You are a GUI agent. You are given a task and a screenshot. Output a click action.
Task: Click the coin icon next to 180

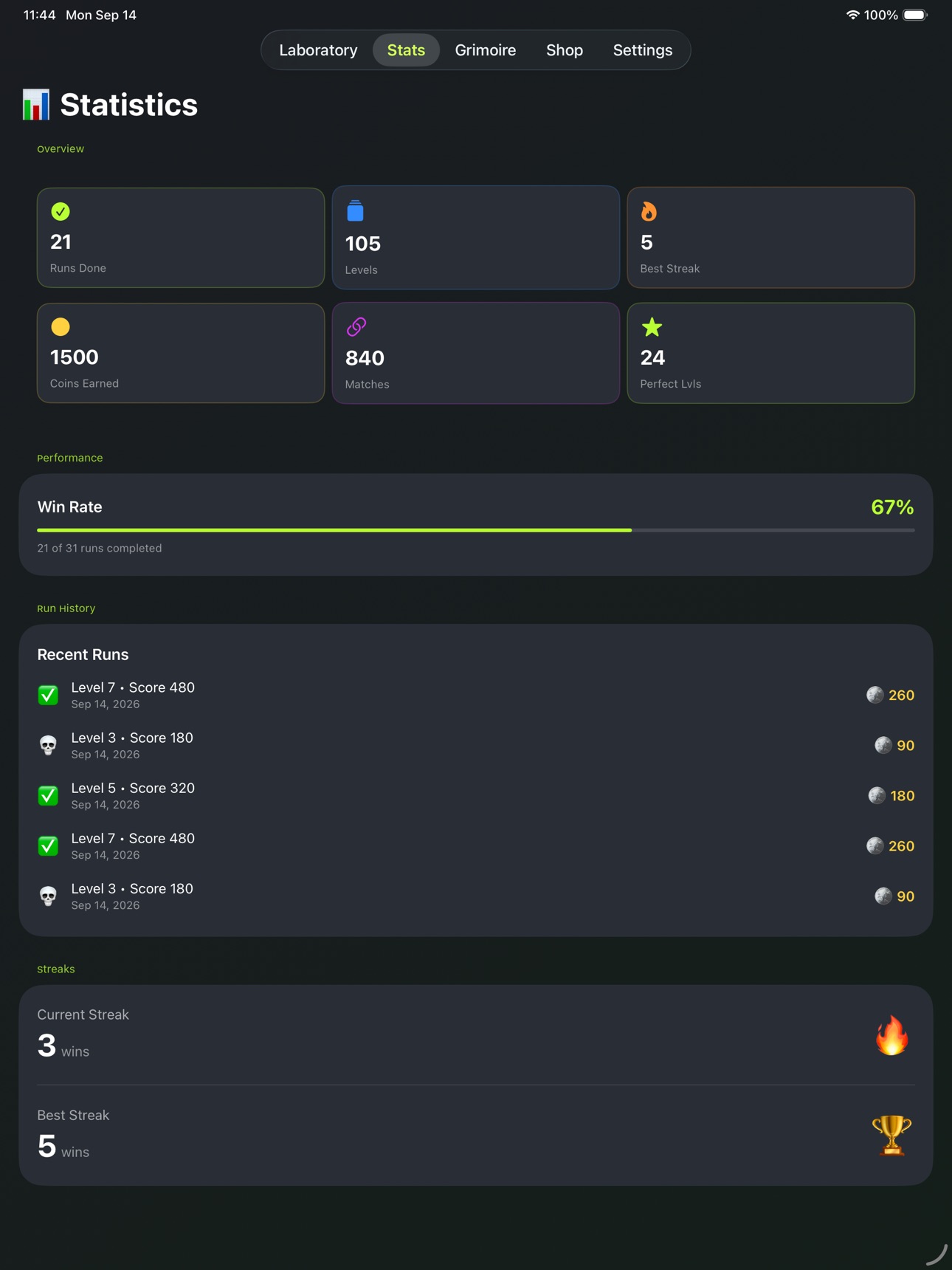(x=876, y=795)
